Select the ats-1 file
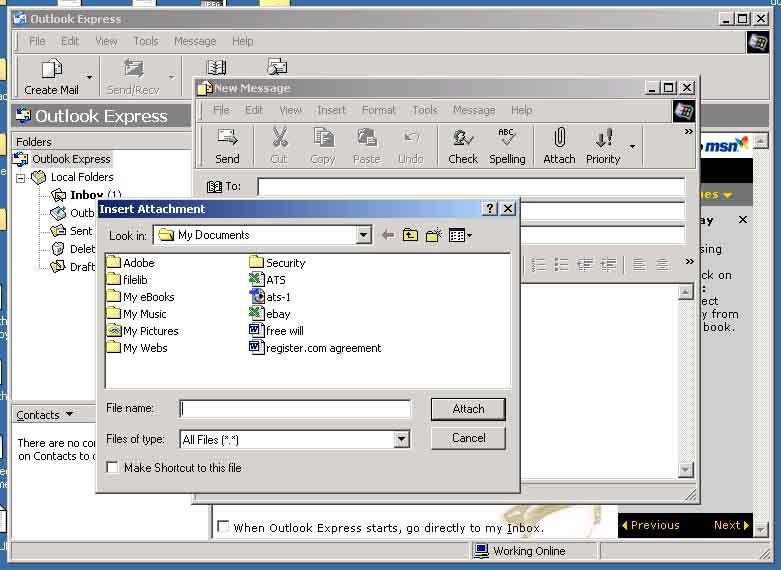This screenshot has width=781, height=570. pyautogui.click(x=269, y=296)
